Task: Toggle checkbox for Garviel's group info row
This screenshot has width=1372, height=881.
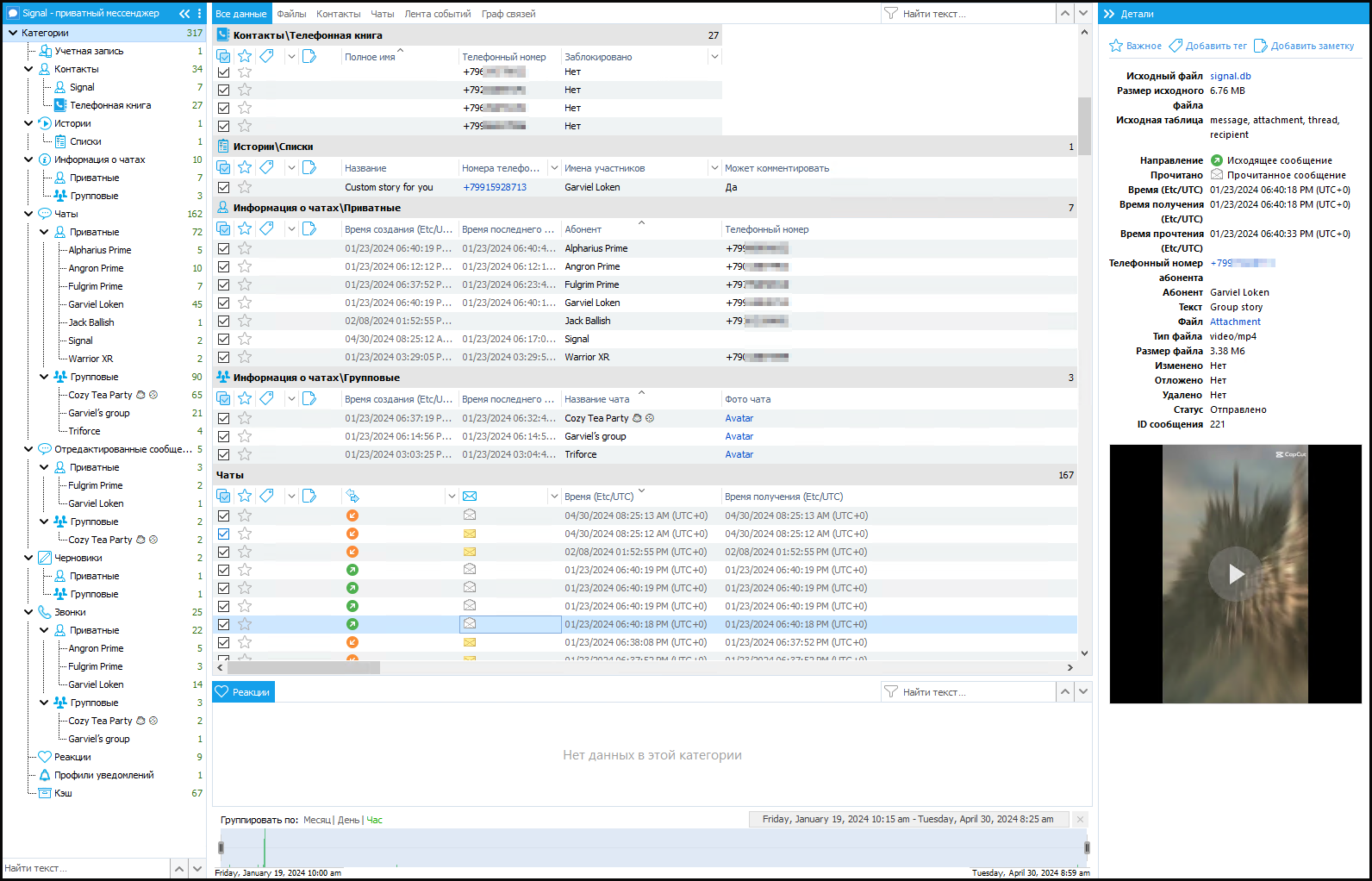Action: click(224, 436)
